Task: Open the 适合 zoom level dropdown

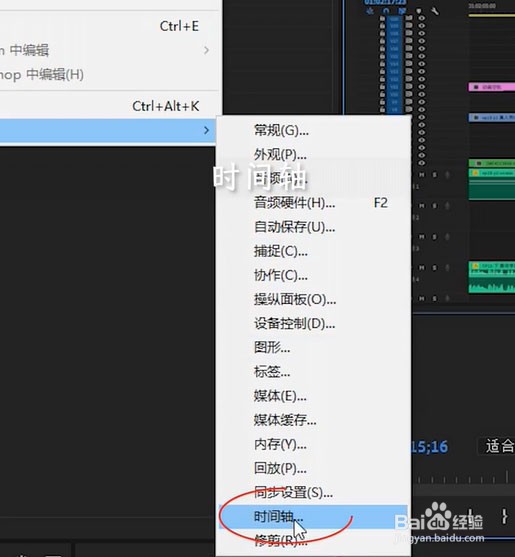Action: pos(497,446)
